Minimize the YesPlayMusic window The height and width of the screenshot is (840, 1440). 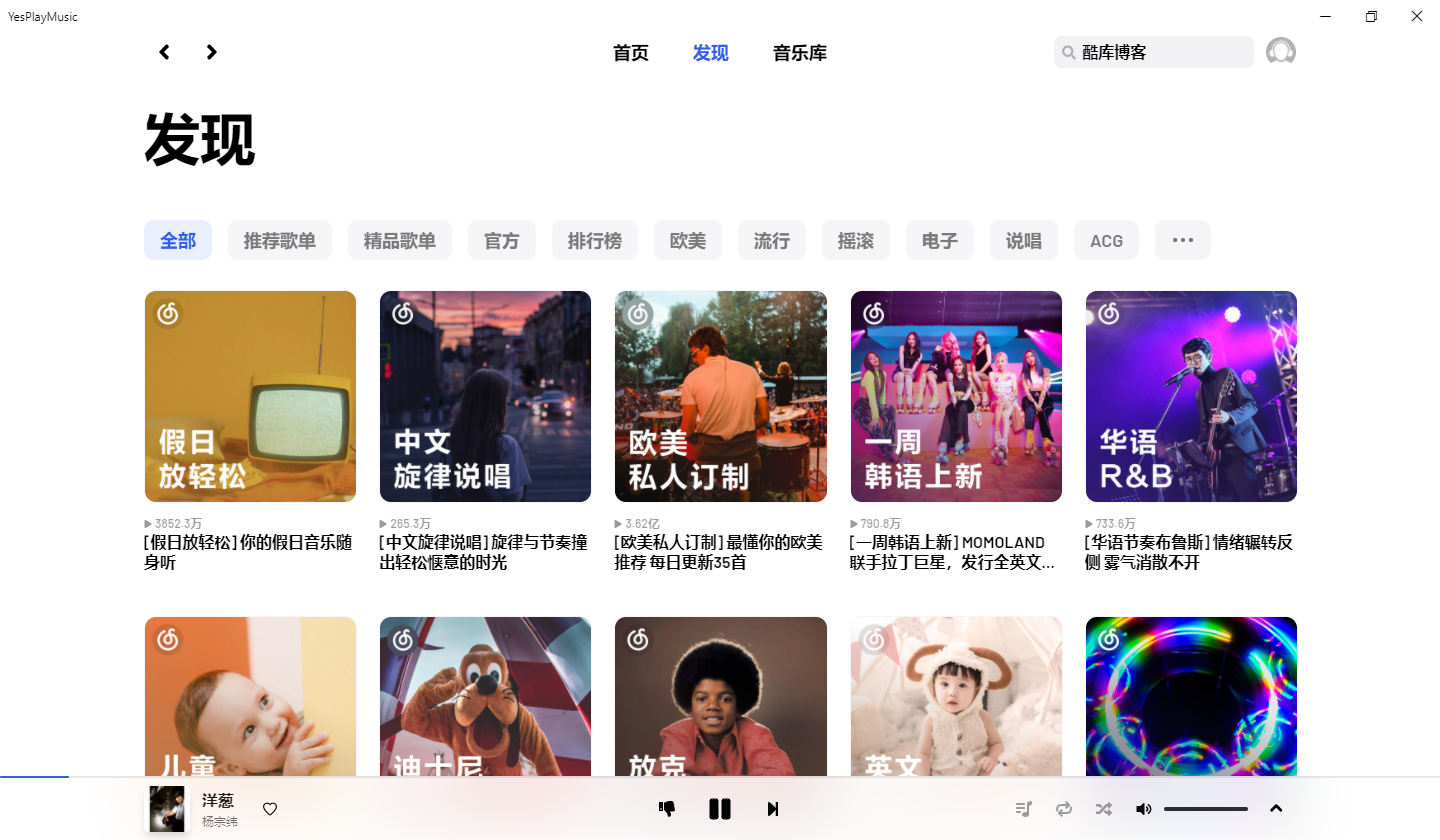click(1325, 16)
